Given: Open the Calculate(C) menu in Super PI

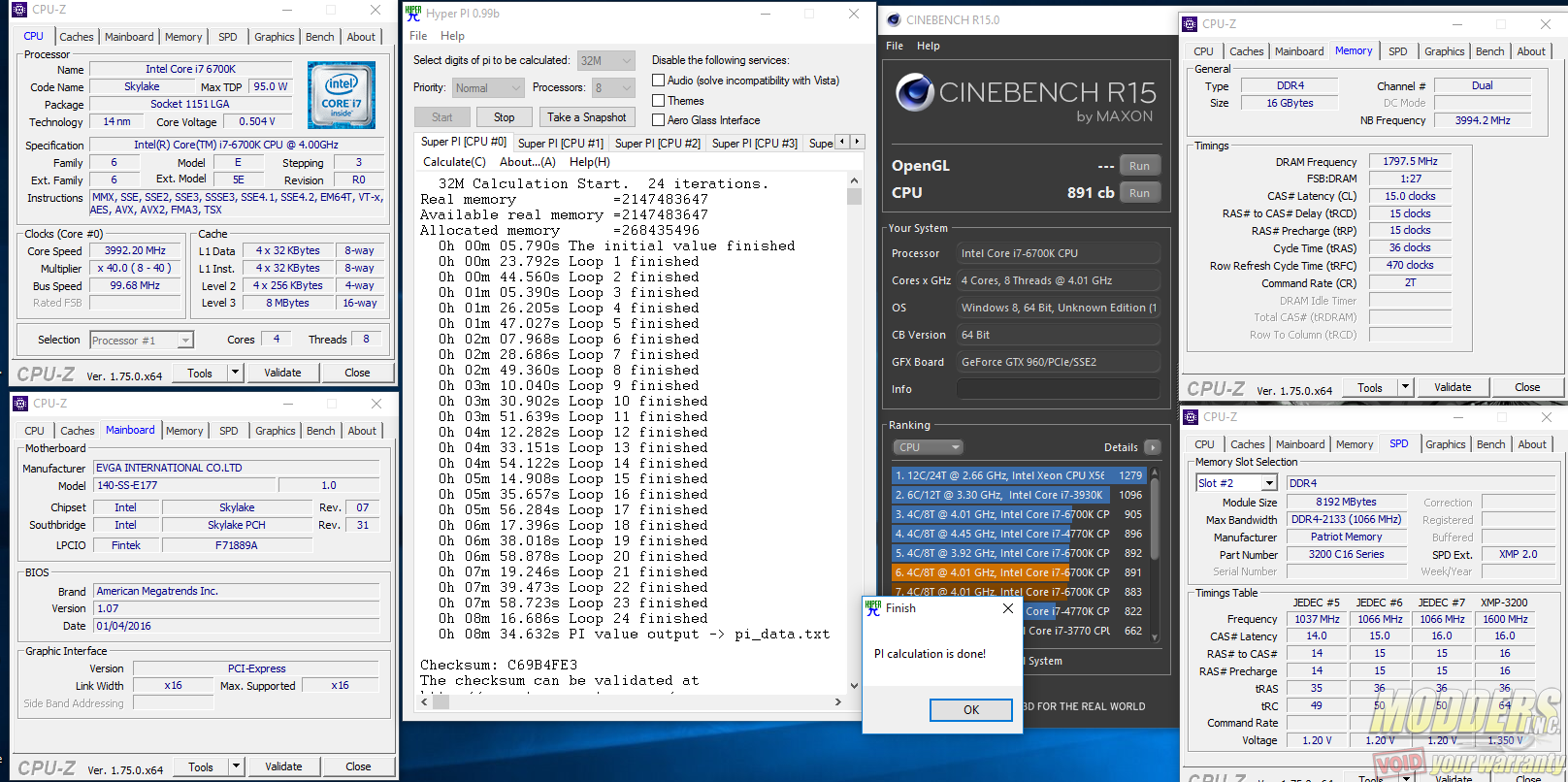Looking at the screenshot, I should [x=456, y=162].
